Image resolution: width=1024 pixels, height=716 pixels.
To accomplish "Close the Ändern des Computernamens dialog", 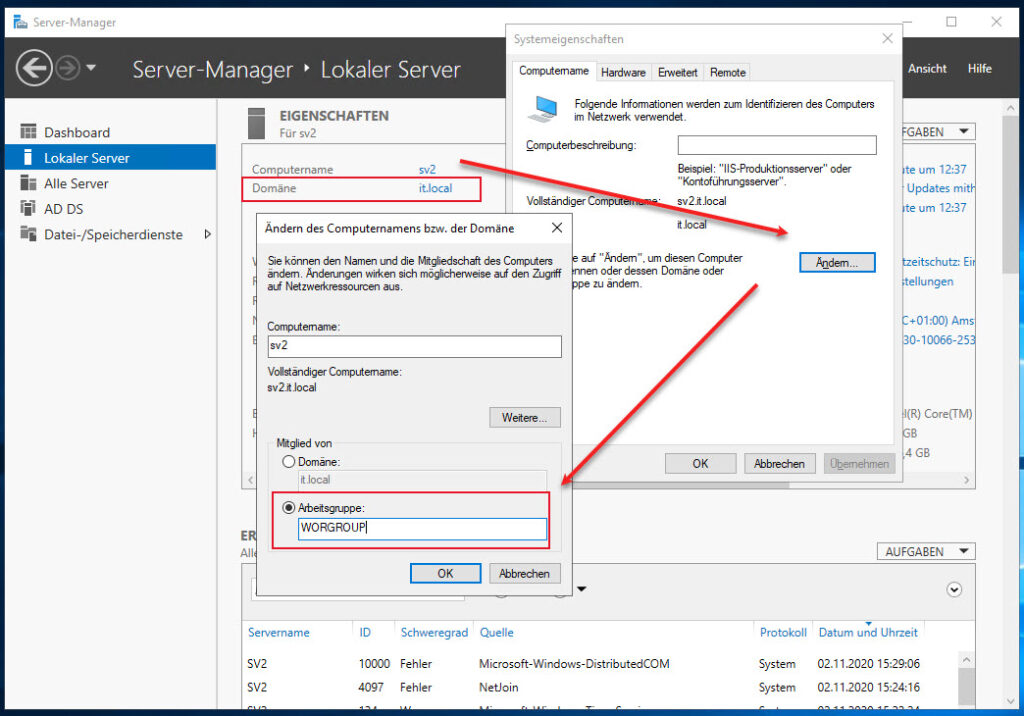I will coord(556,227).
